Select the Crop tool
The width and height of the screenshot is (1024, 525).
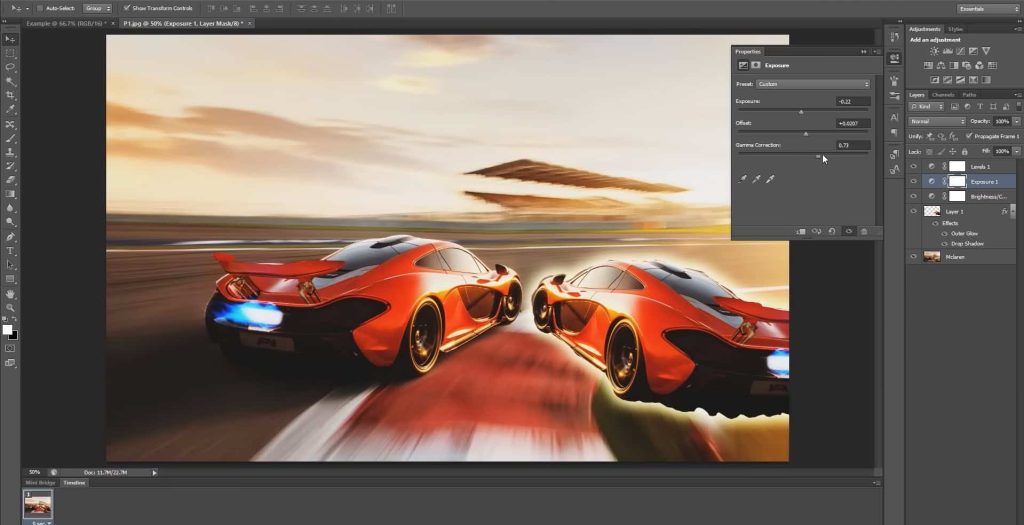[10, 95]
